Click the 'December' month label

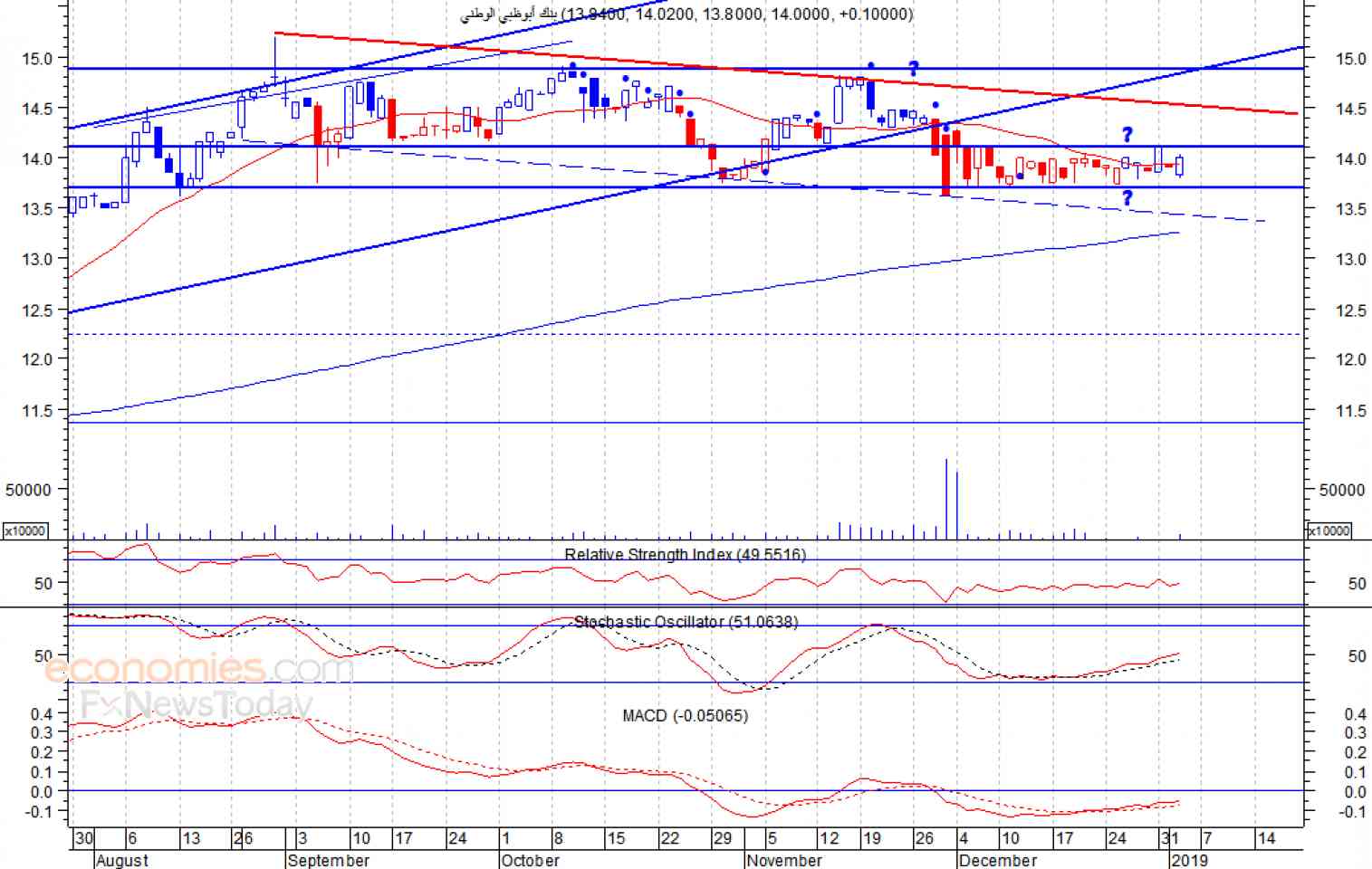point(997,860)
